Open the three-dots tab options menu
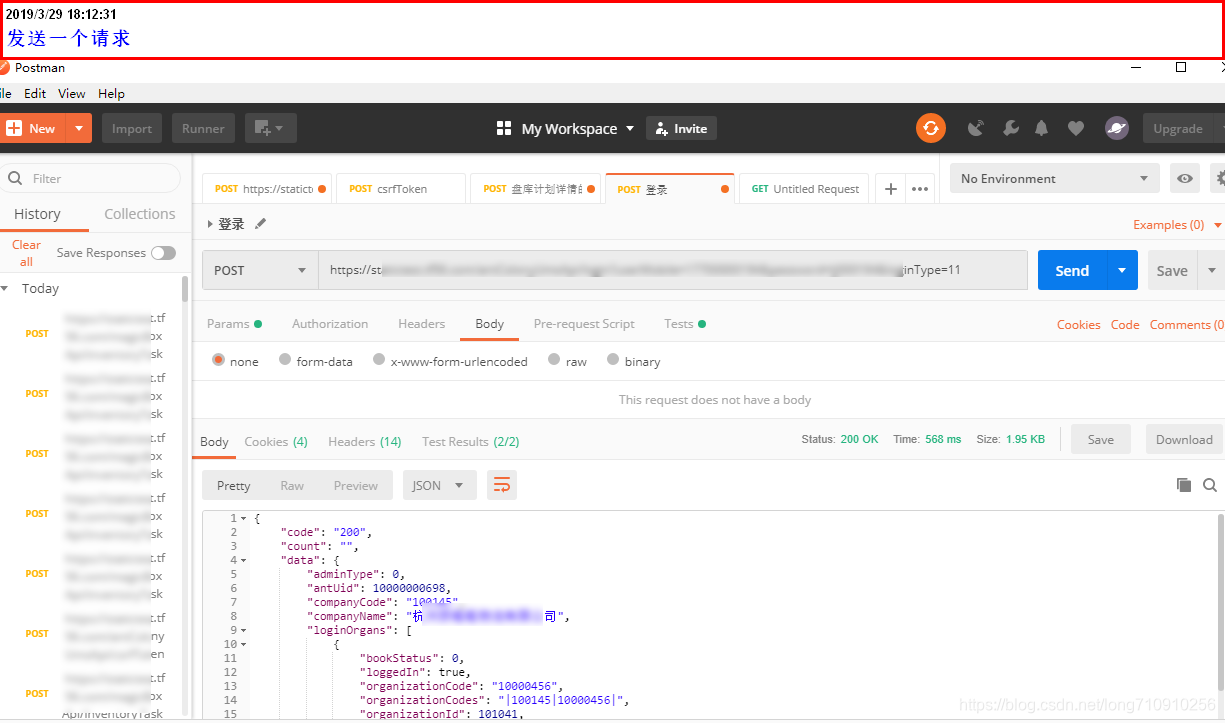The width and height of the screenshot is (1225, 723). pos(920,188)
